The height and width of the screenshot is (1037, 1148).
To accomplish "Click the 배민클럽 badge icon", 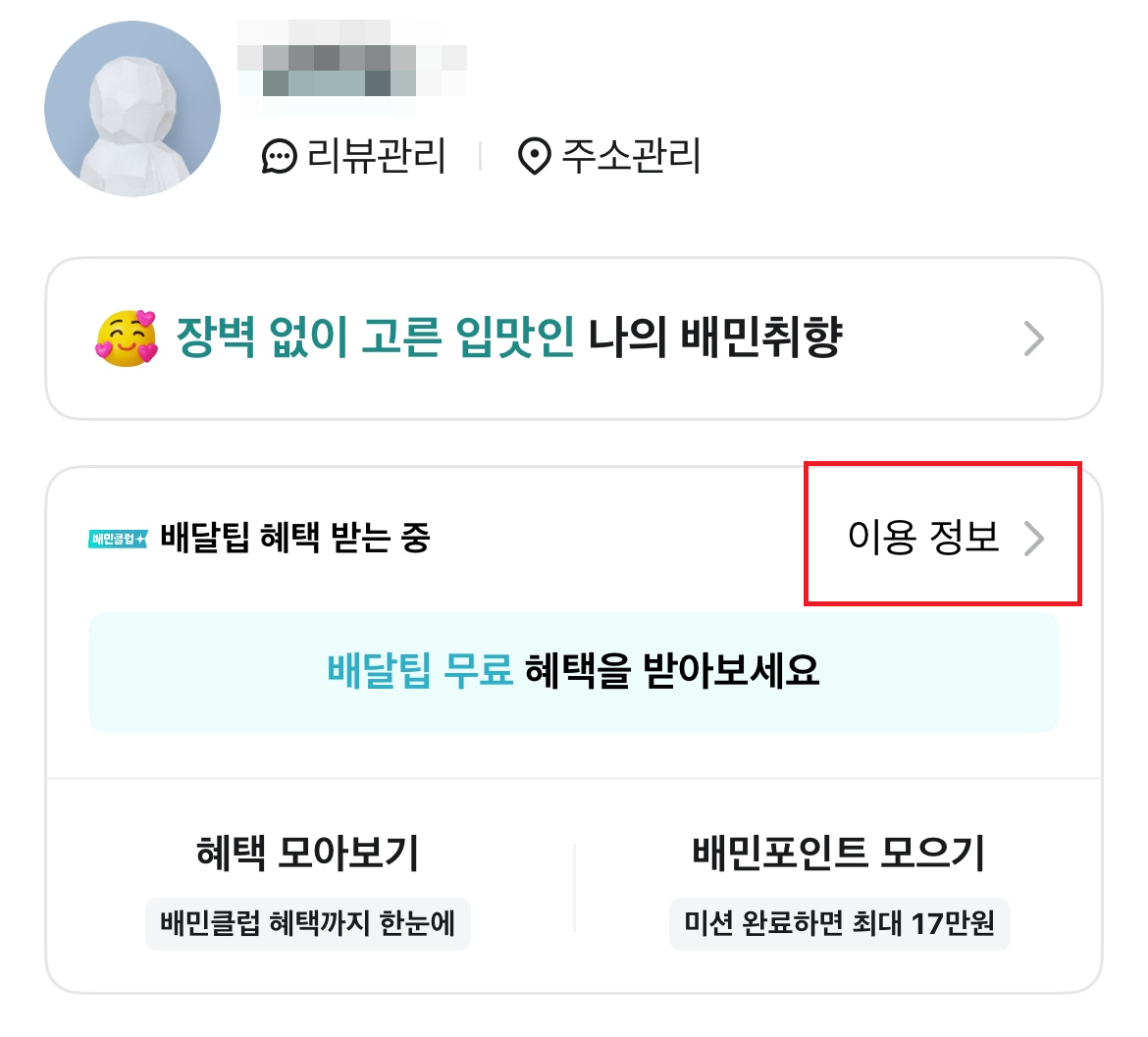I will tap(118, 539).
